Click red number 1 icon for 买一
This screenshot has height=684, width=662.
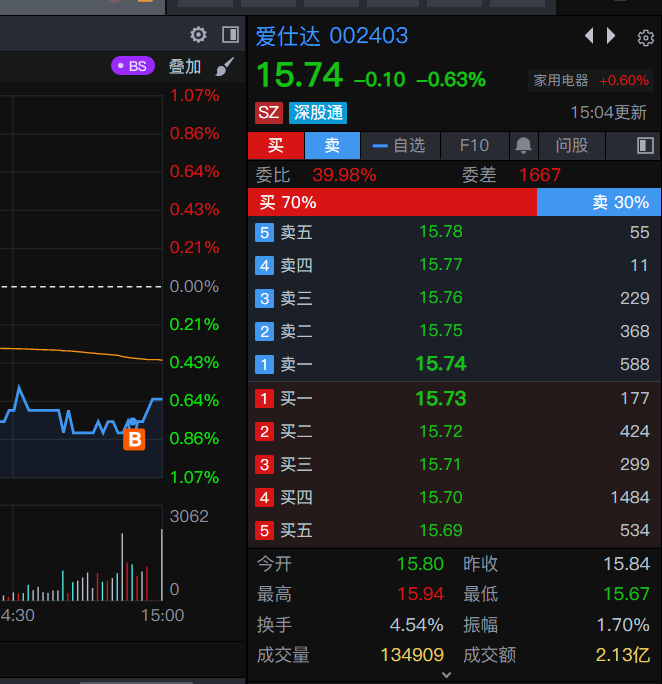[264, 399]
